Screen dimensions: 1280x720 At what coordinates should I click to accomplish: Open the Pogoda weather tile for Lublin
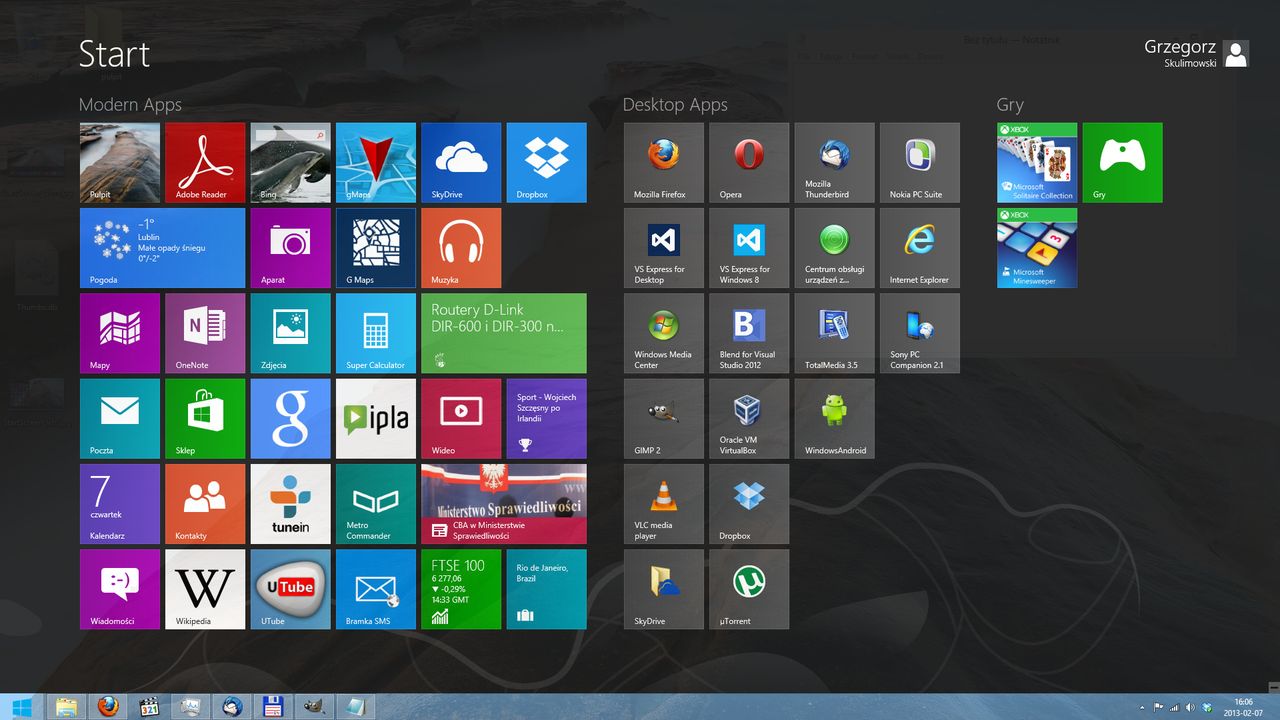click(162, 248)
